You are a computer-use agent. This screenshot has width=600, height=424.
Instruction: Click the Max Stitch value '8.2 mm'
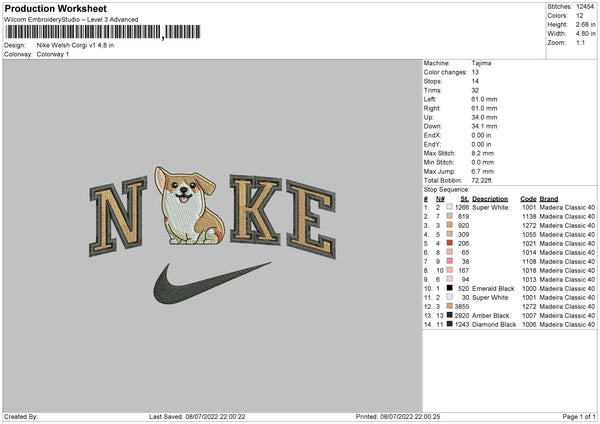point(483,153)
